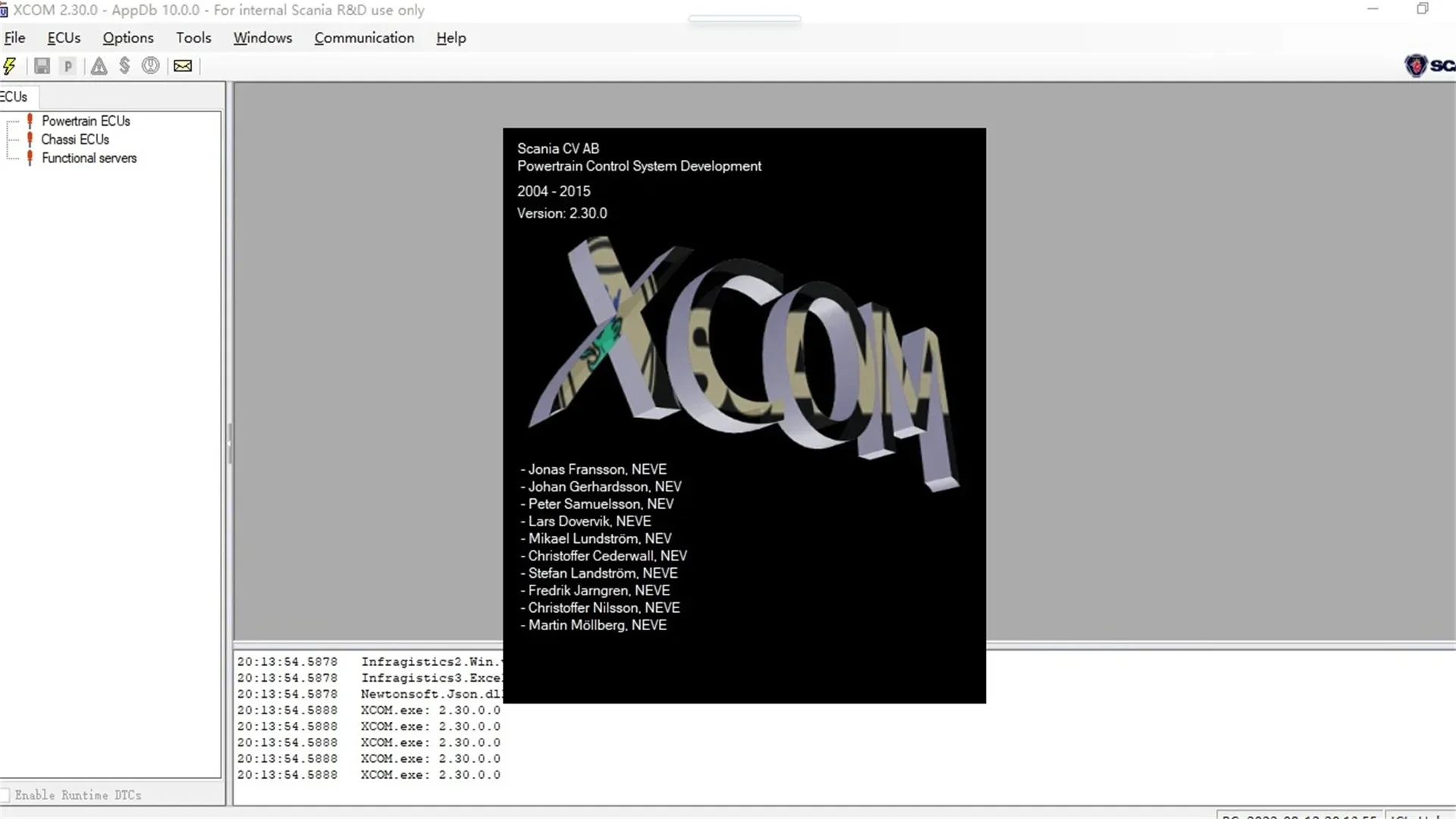Click the Scania logo in toolbar
Image resolution: width=1456 pixels, height=819 pixels.
point(1429,66)
